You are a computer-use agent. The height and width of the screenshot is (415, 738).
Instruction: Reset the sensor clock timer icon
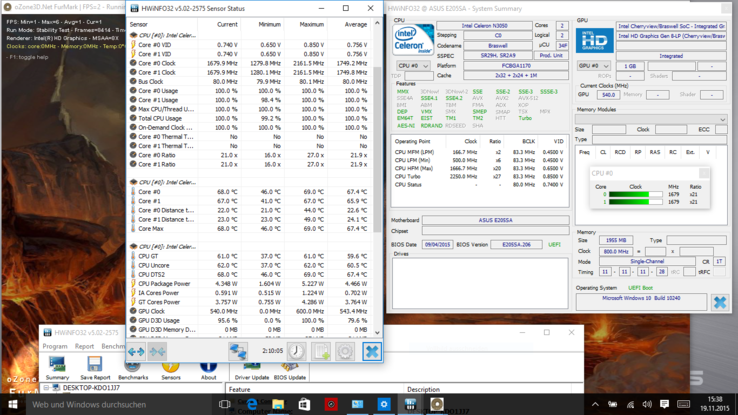point(297,351)
